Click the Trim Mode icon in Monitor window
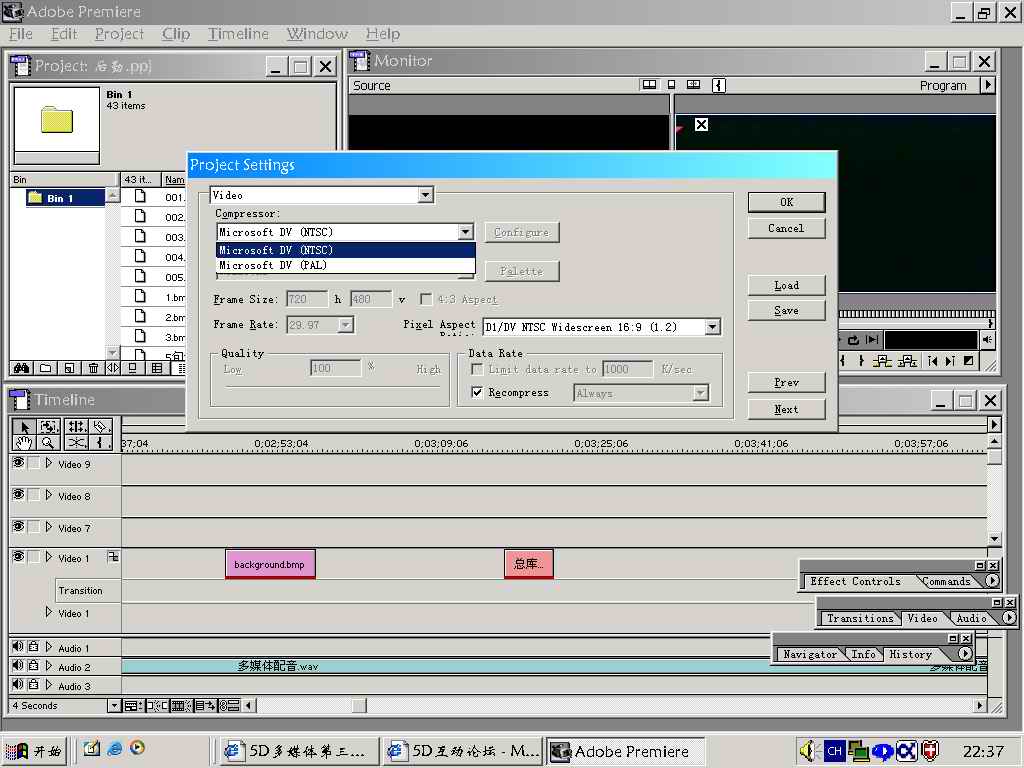The height and width of the screenshot is (768, 1024). tap(694, 85)
